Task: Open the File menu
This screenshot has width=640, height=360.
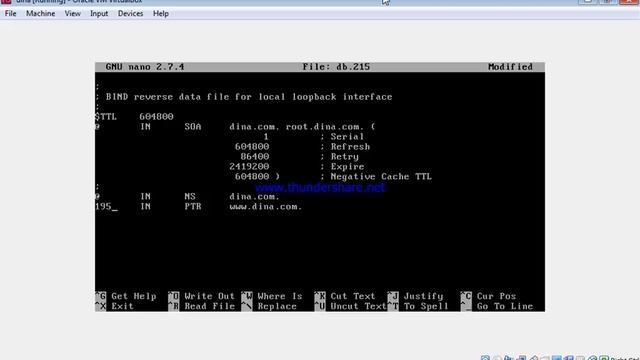Action: [10, 13]
